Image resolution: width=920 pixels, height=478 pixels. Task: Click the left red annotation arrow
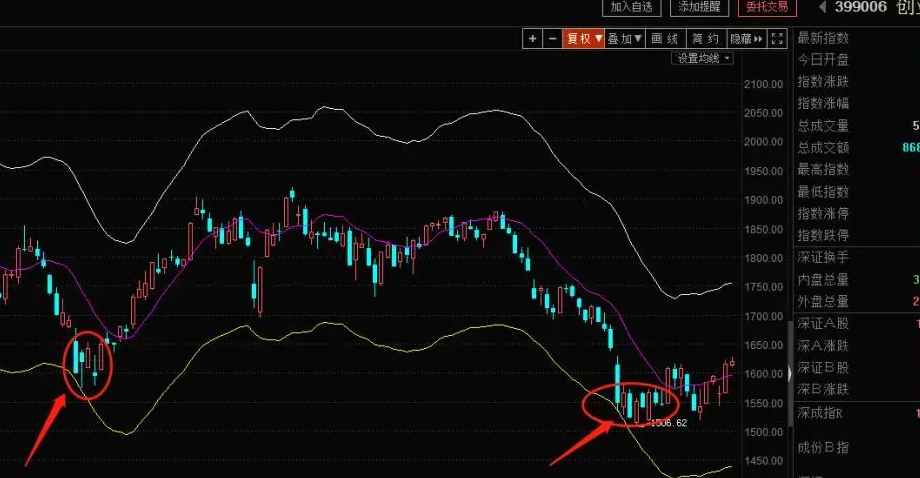(45, 430)
